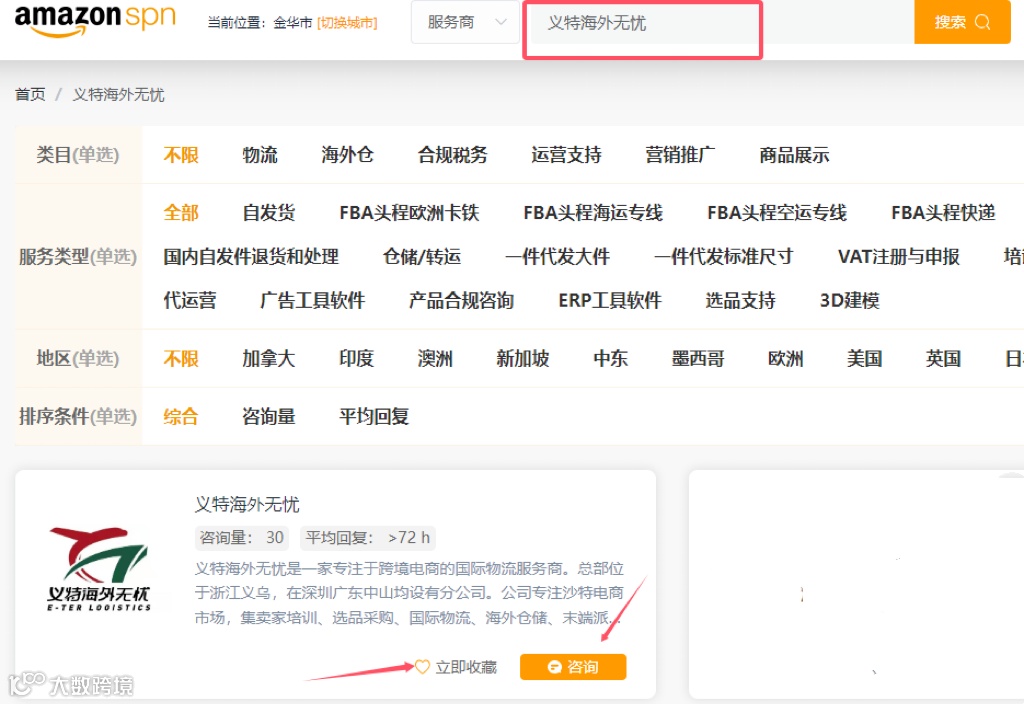The image size is (1024, 704).
Task: Filter region by 美国
Action: [x=865, y=359]
